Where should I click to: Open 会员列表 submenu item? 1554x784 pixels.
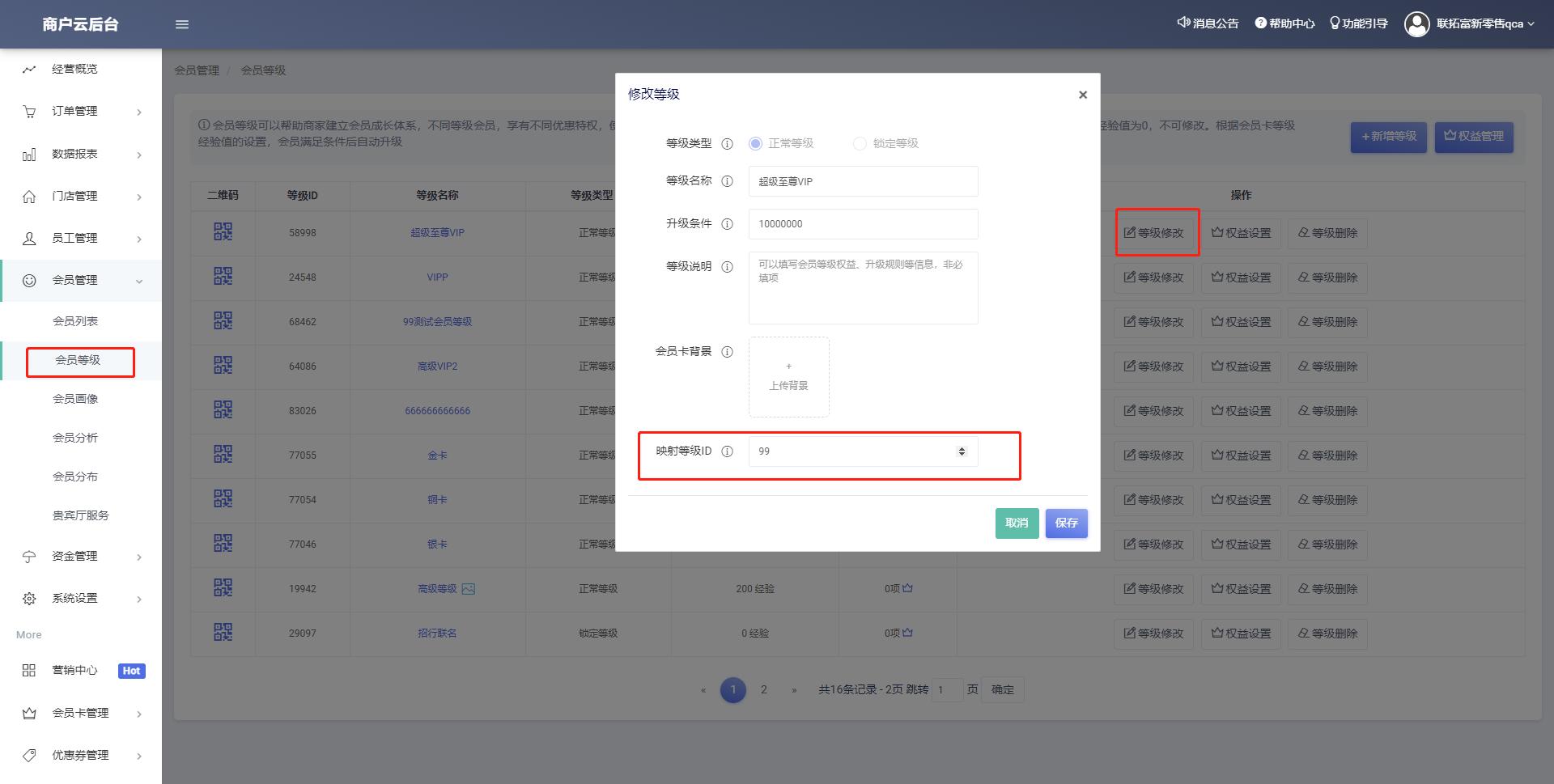pos(75,321)
